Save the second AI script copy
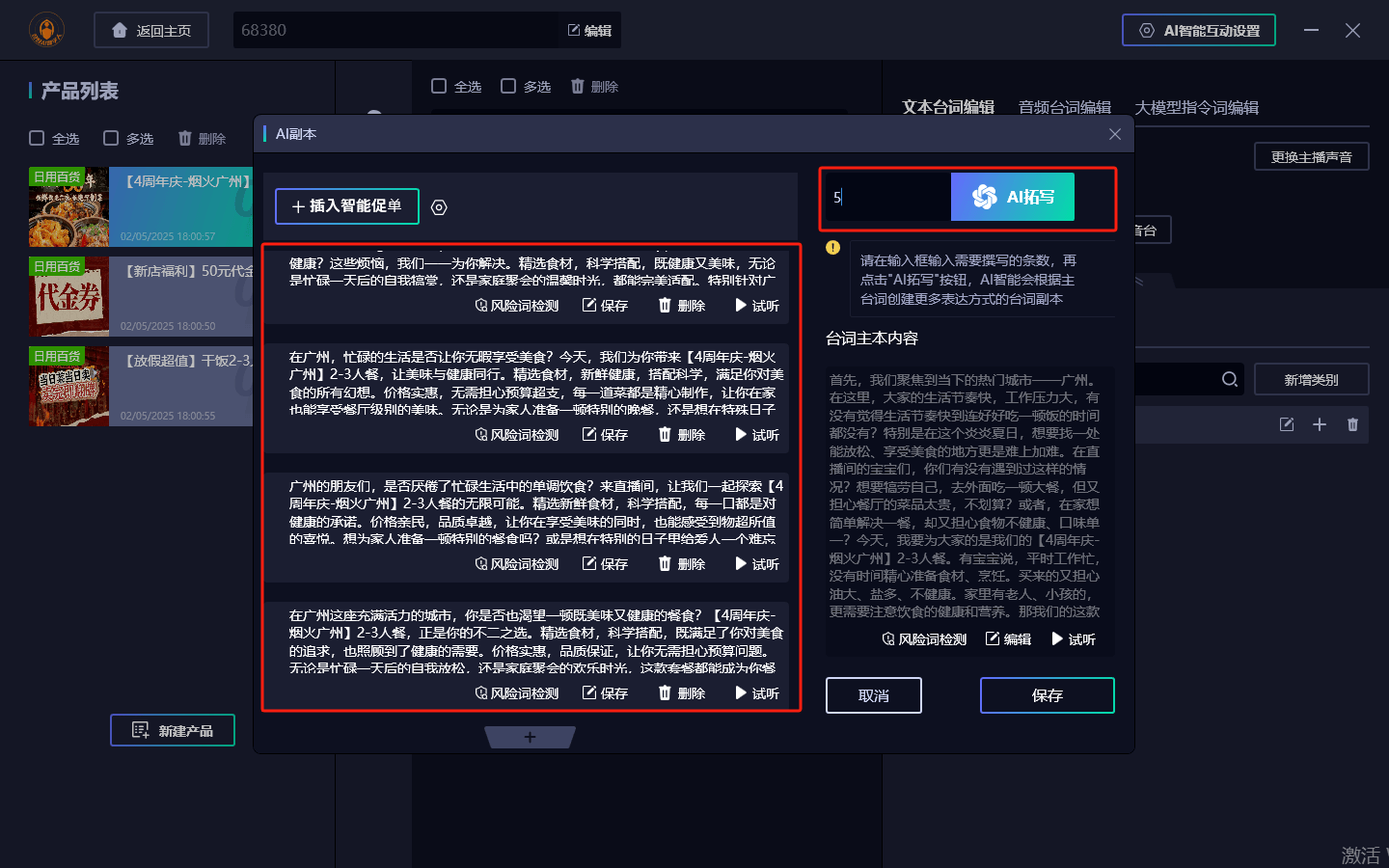Viewport: 1389px width, 868px height. [x=605, y=435]
